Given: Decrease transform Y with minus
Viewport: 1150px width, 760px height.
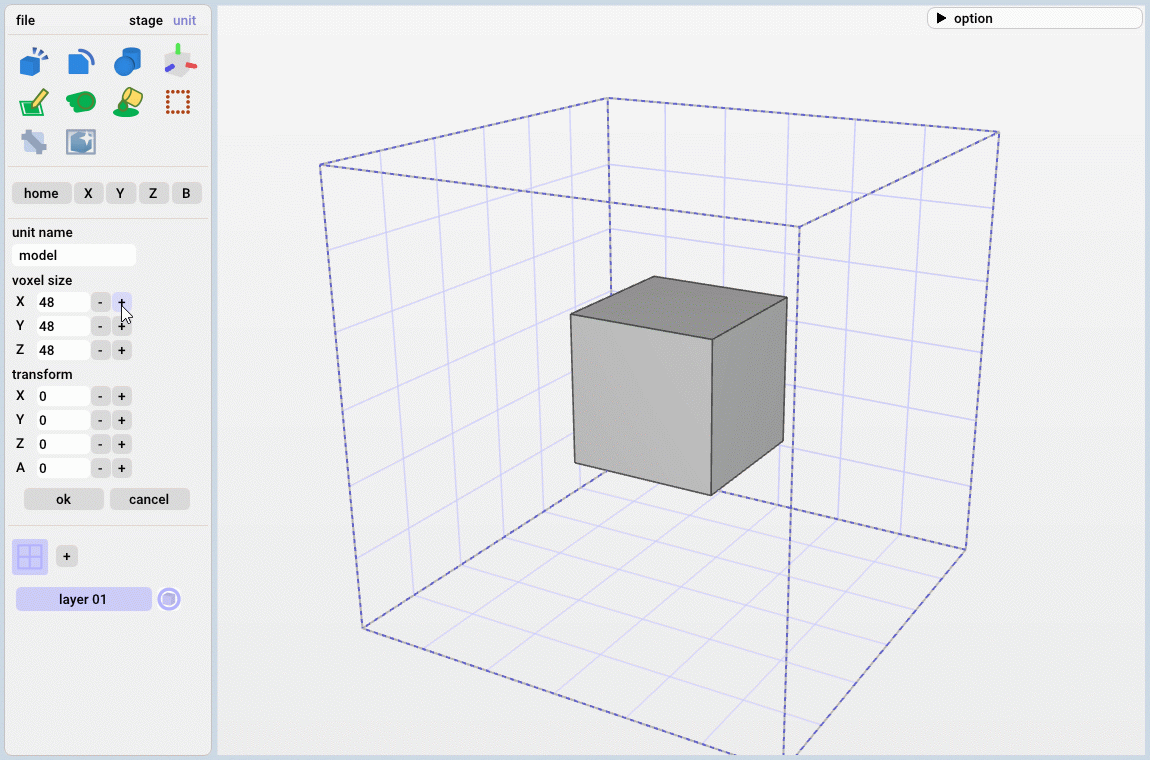Looking at the screenshot, I should point(100,420).
